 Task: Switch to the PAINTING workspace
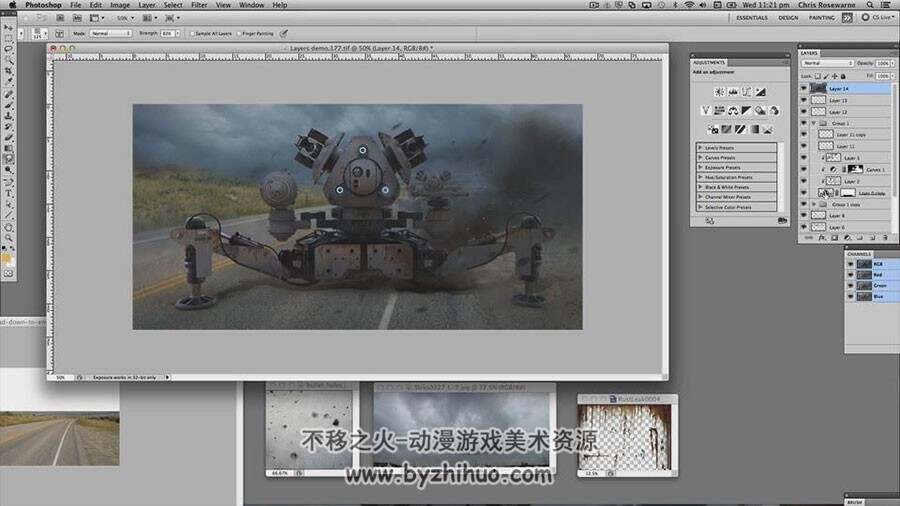pos(822,18)
